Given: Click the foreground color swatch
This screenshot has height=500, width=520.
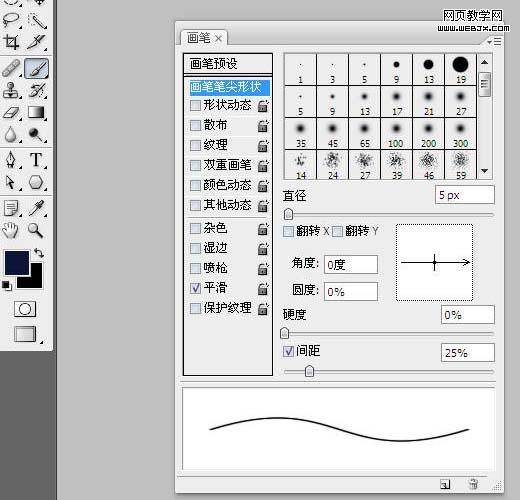Looking at the screenshot, I should (17, 263).
